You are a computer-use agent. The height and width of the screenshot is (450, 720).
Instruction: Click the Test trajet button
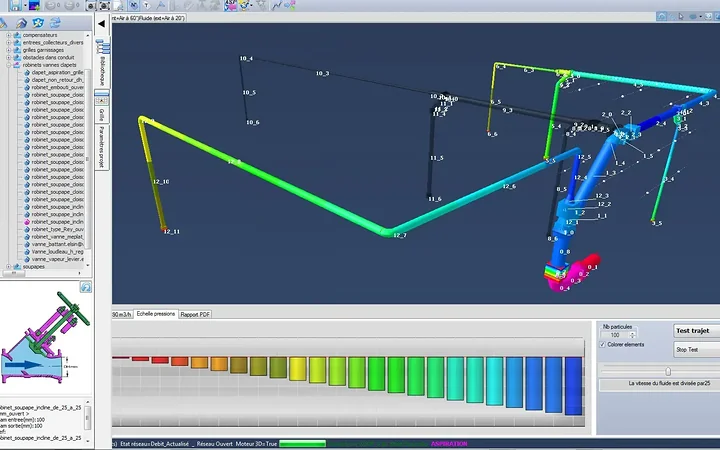pos(697,331)
